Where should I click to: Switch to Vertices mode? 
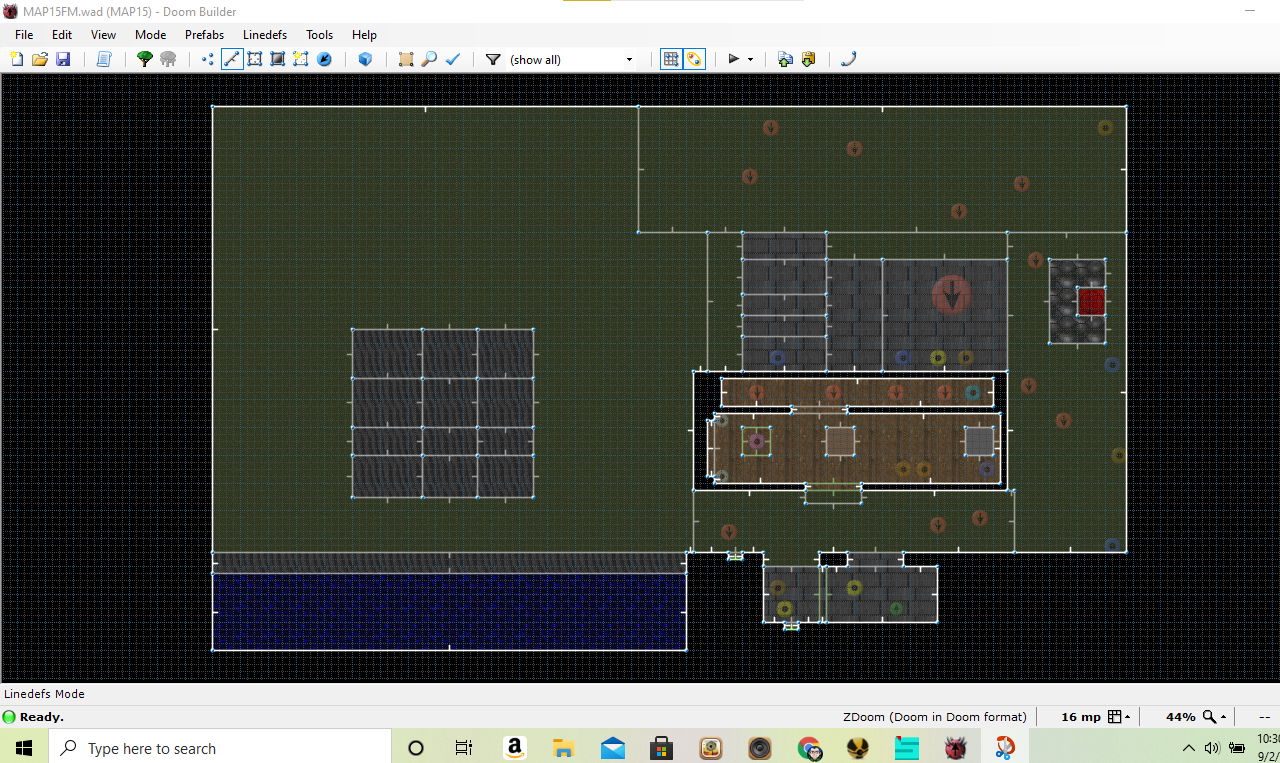click(208, 59)
